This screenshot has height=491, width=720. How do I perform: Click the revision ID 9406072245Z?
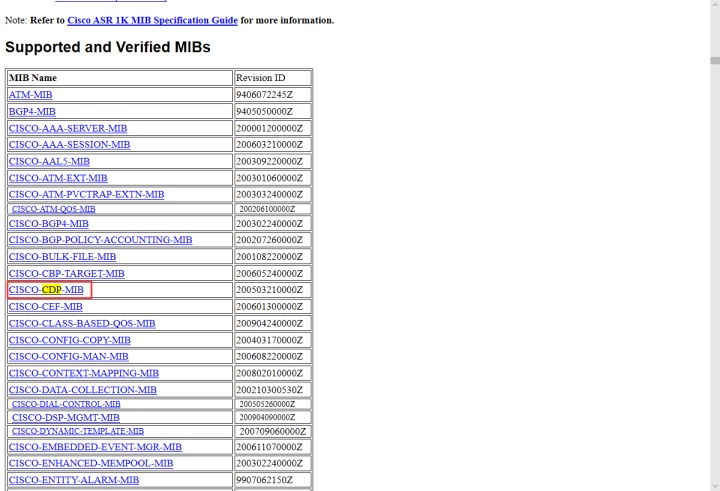pos(264,95)
